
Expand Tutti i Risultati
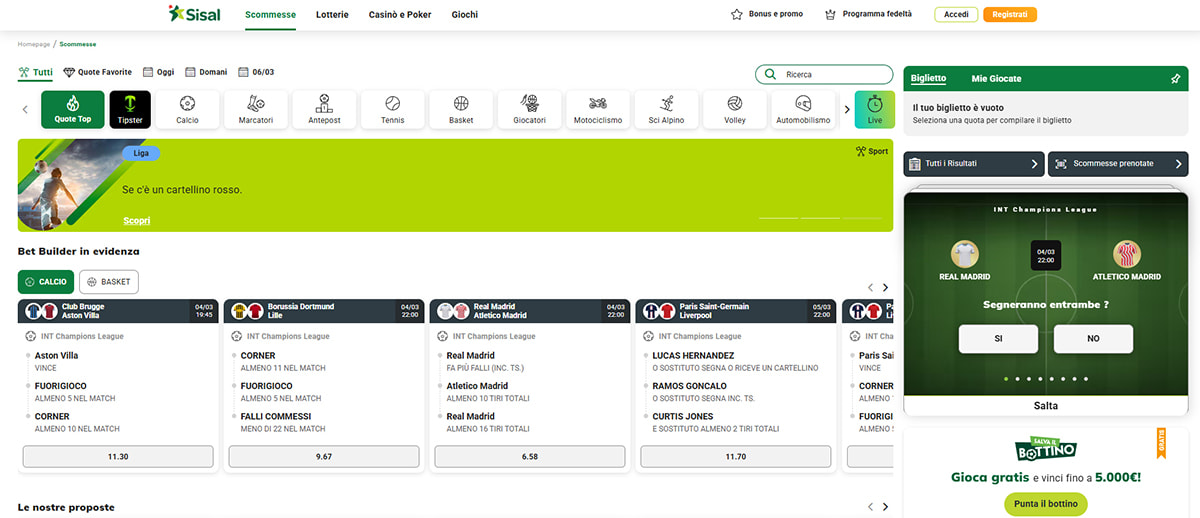(x=974, y=164)
